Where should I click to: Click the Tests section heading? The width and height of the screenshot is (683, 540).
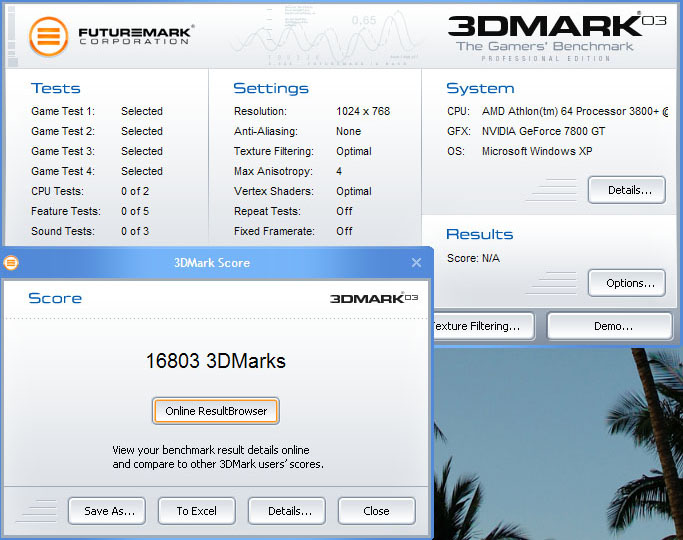56,88
